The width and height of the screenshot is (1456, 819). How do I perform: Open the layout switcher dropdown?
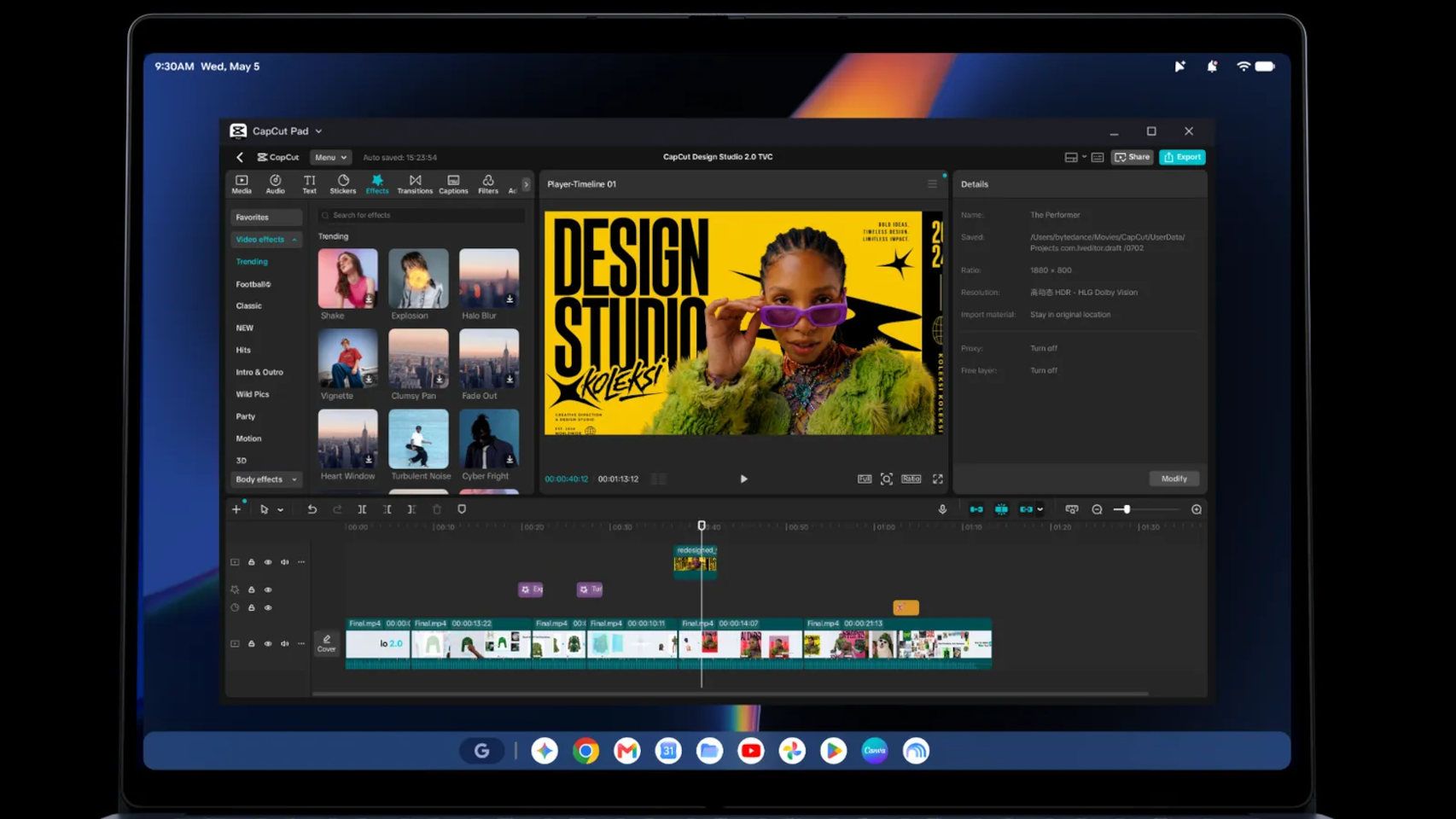tap(1075, 157)
